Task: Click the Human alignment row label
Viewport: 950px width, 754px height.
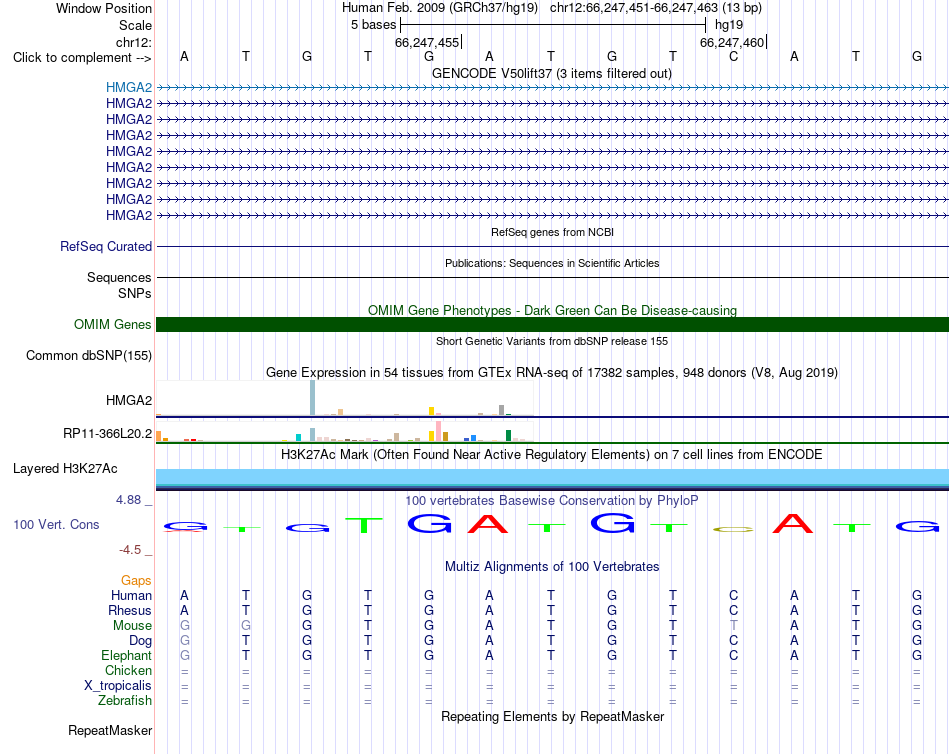Action: pyautogui.click(x=131, y=595)
